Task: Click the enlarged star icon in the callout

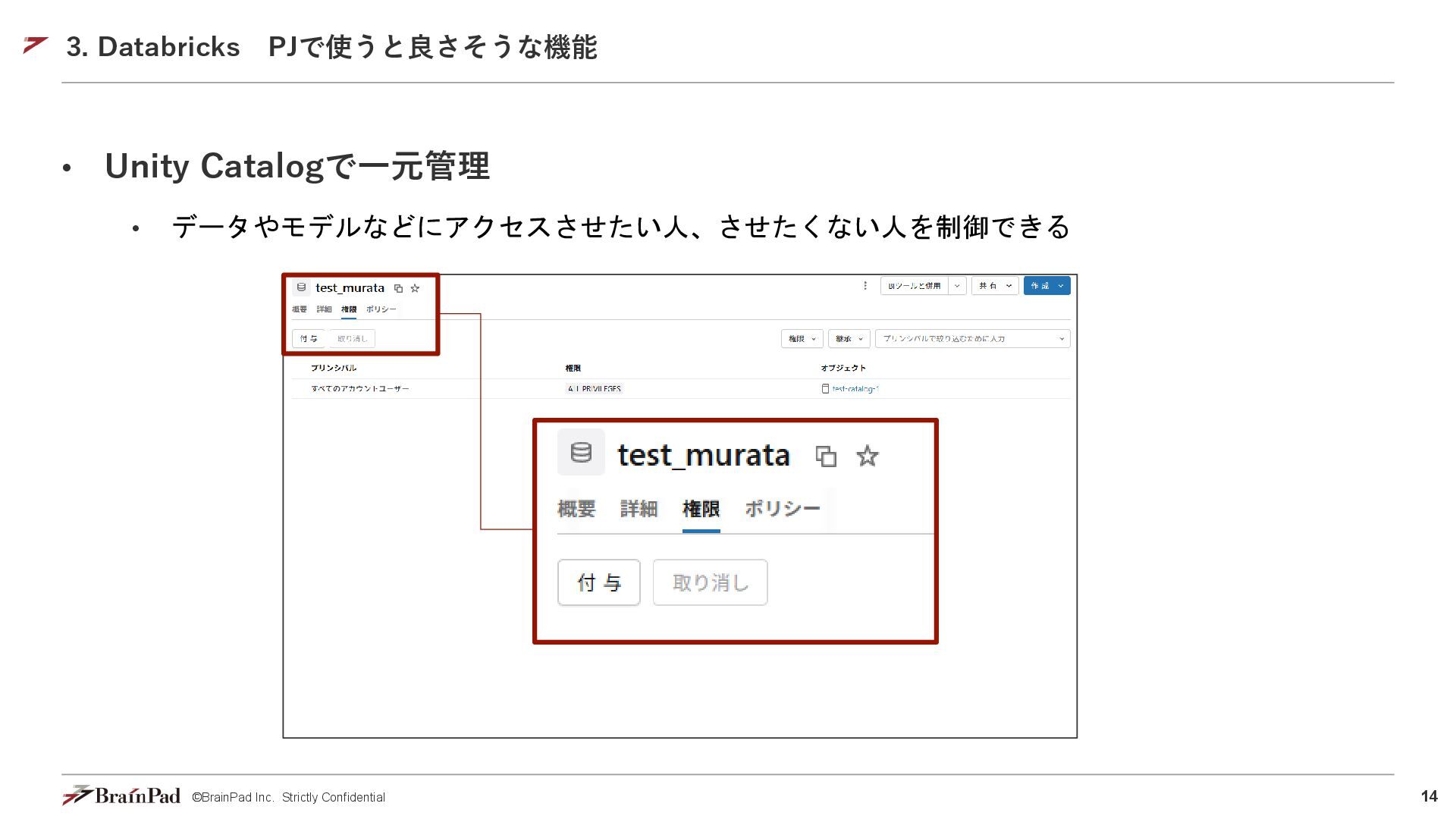Action: pyautogui.click(x=867, y=456)
